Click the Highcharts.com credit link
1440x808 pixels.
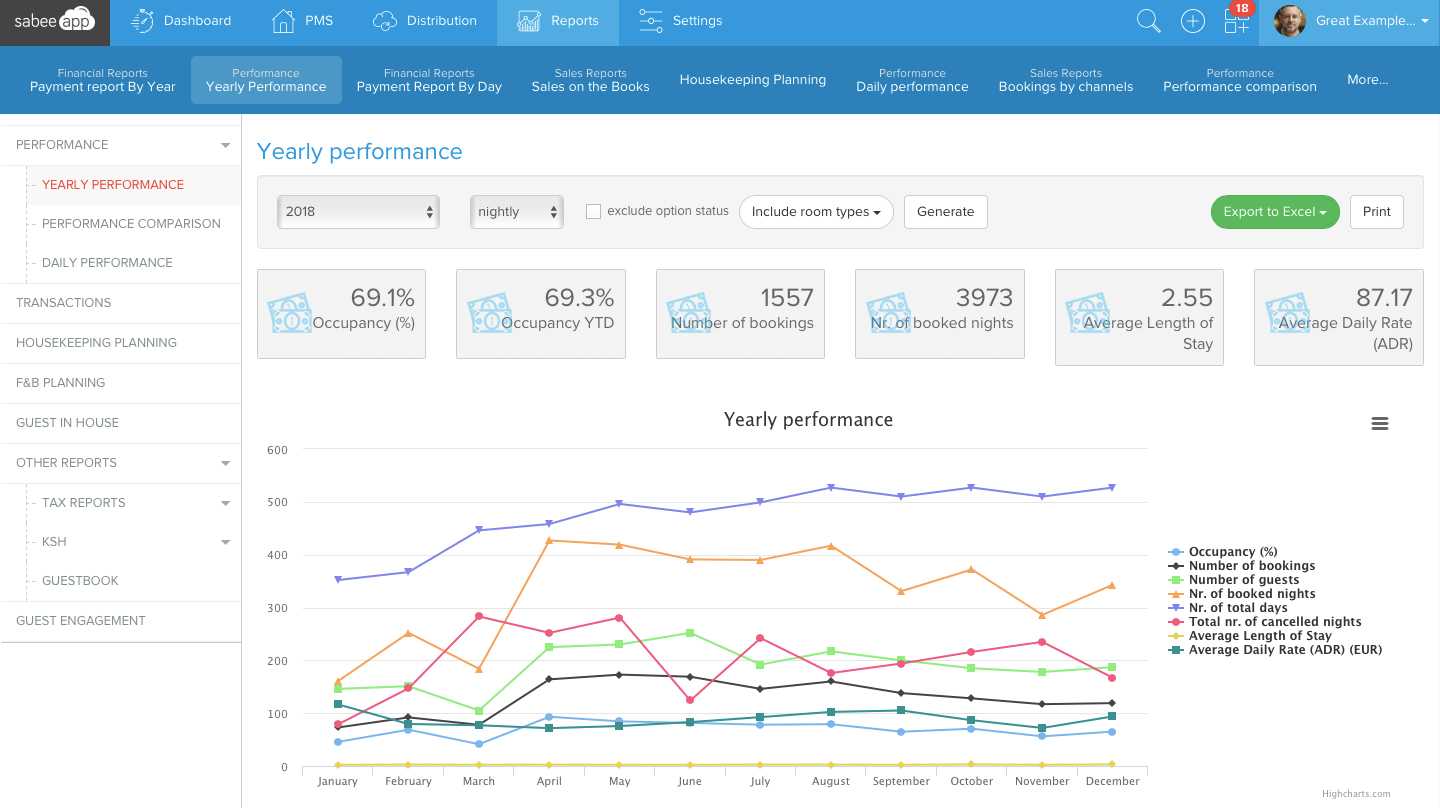pos(1356,794)
